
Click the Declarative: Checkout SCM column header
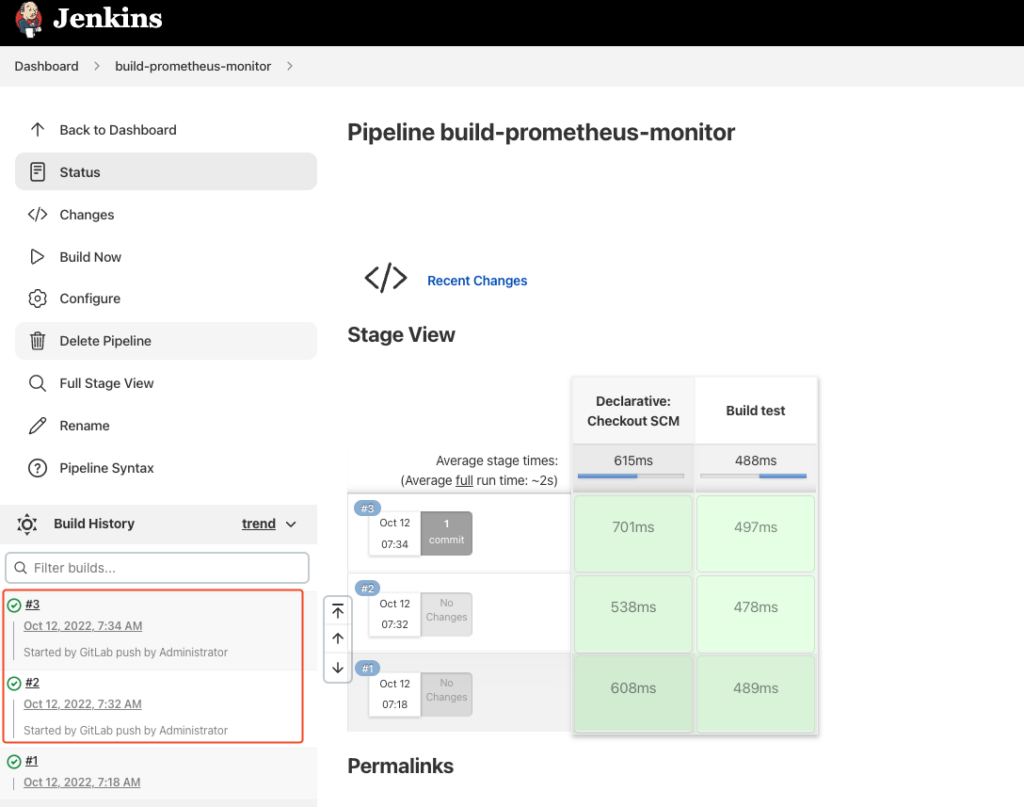(x=633, y=411)
